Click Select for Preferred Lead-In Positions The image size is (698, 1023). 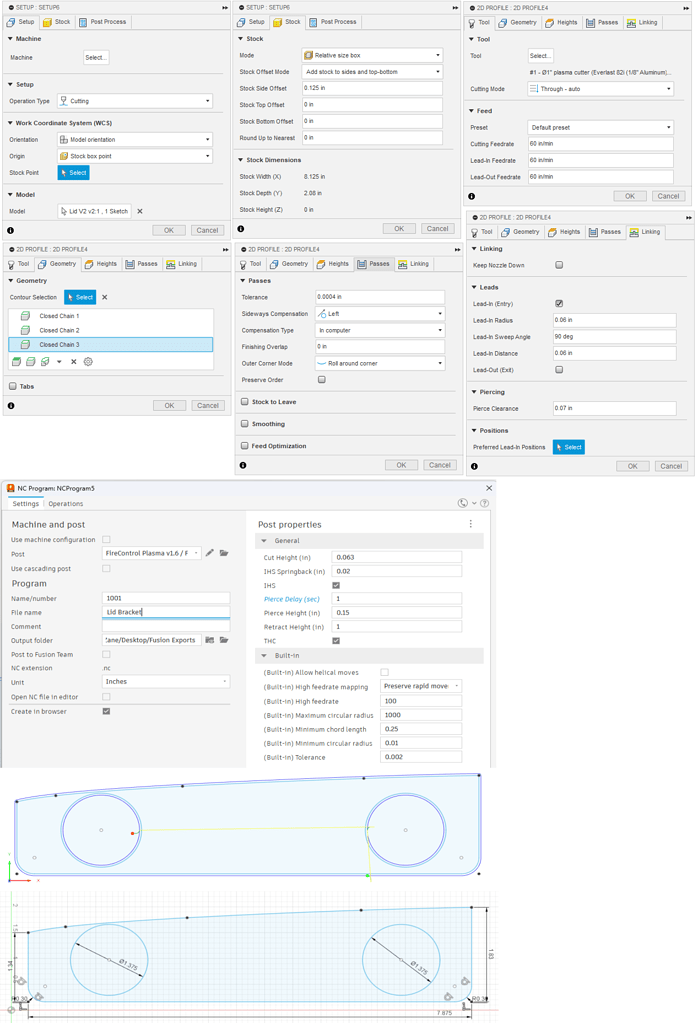coord(569,447)
